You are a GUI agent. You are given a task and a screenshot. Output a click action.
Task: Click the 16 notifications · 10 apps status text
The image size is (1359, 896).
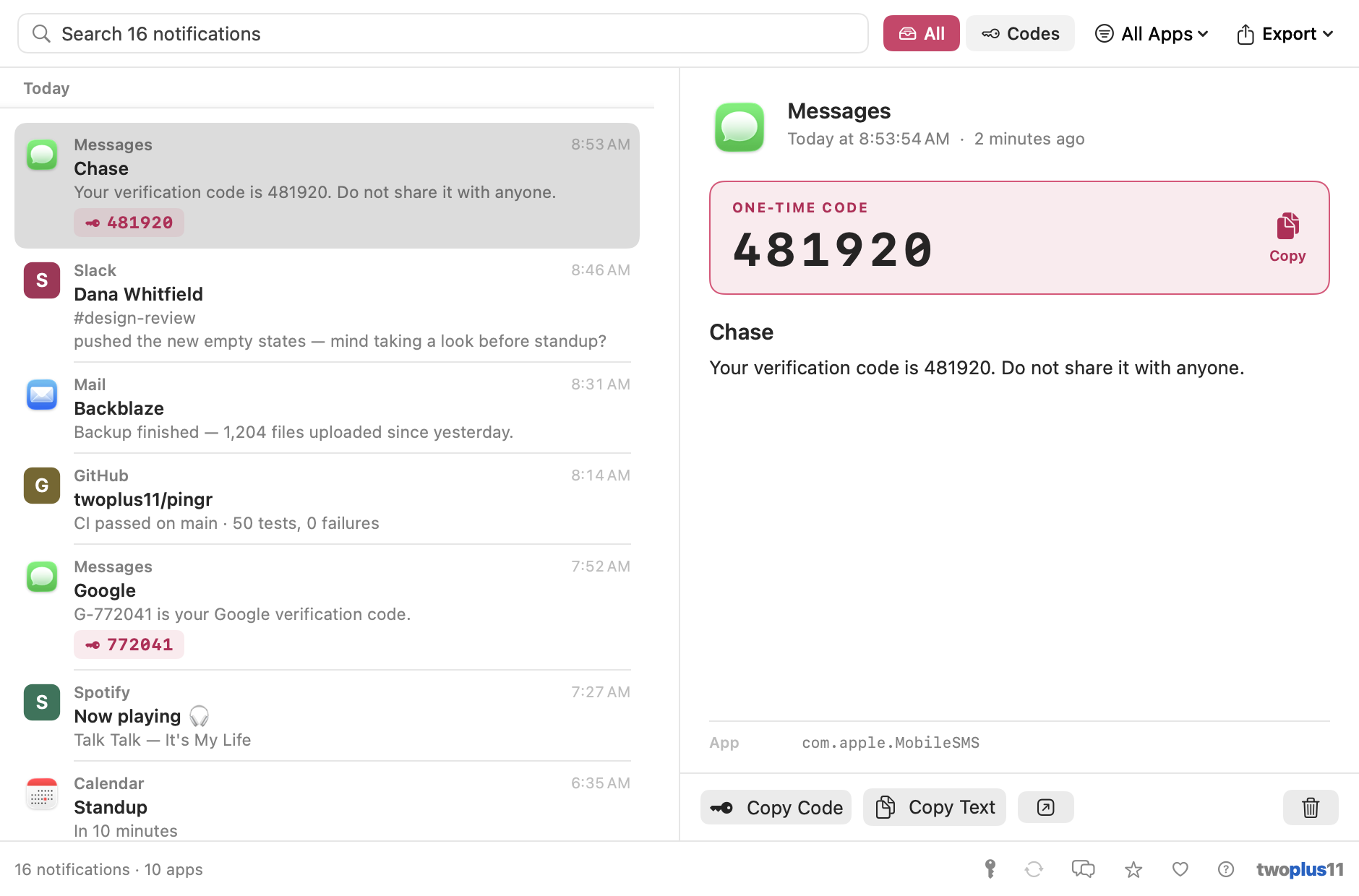pyautogui.click(x=108, y=869)
